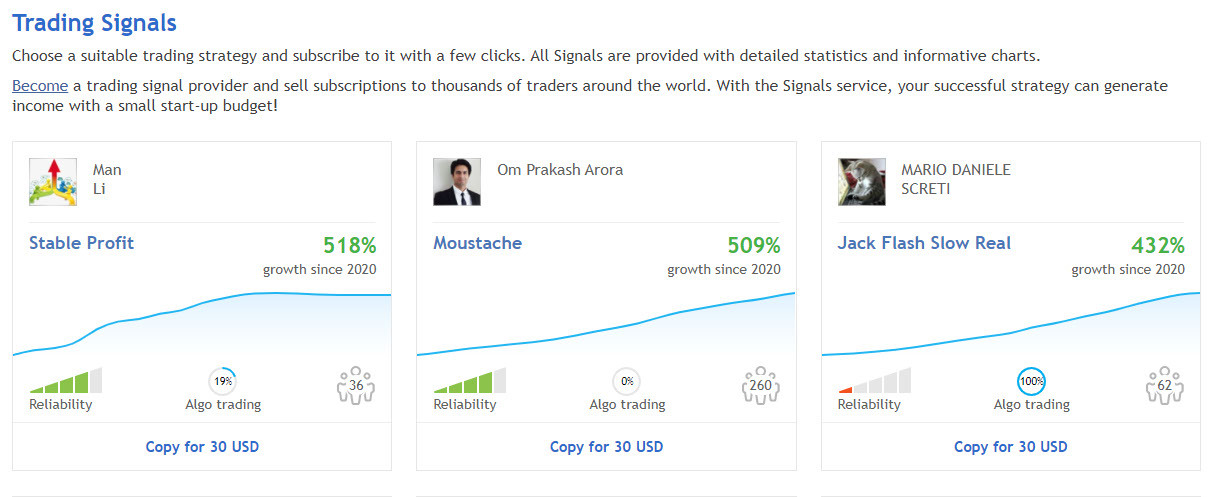Screen dimensions: 1225x497
Task: Open Mario Daniele Screti's avatar picture
Action: click(x=861, y=182)
